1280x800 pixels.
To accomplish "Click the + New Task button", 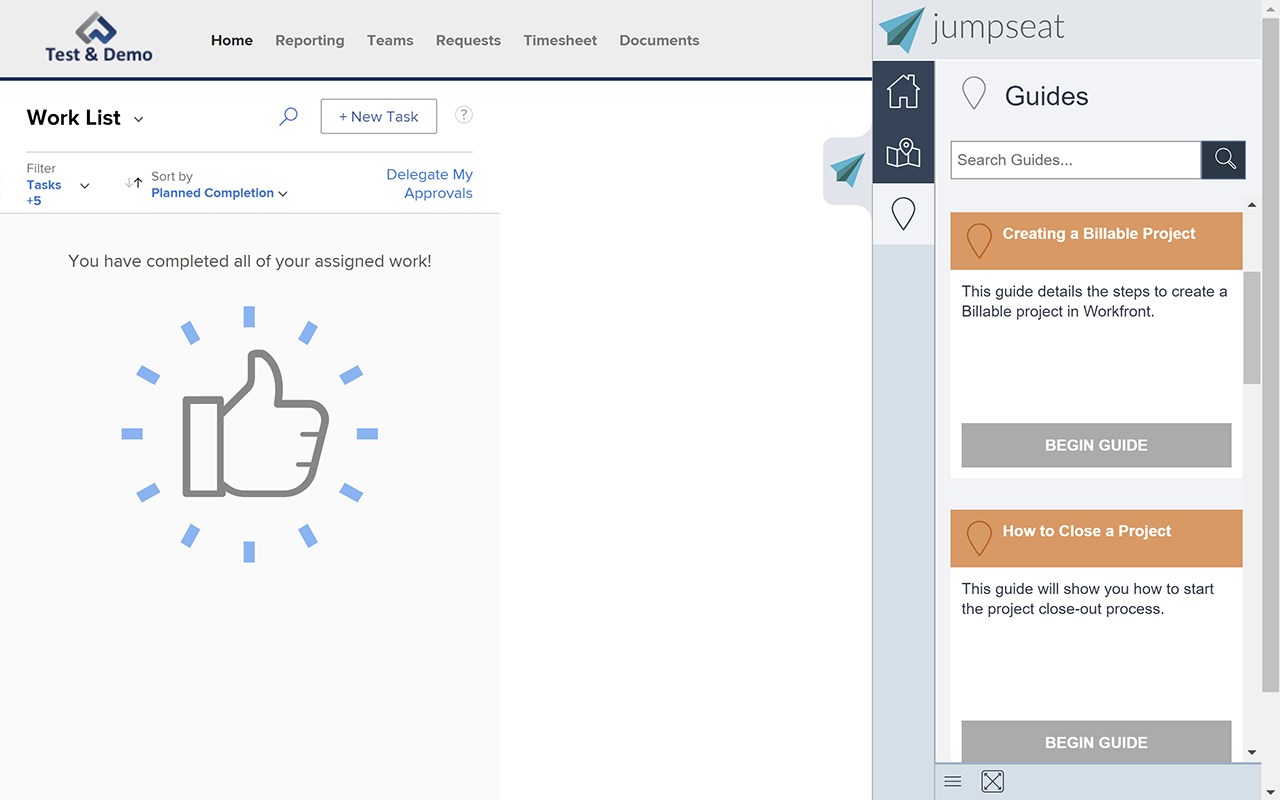I will coord(378,116).
